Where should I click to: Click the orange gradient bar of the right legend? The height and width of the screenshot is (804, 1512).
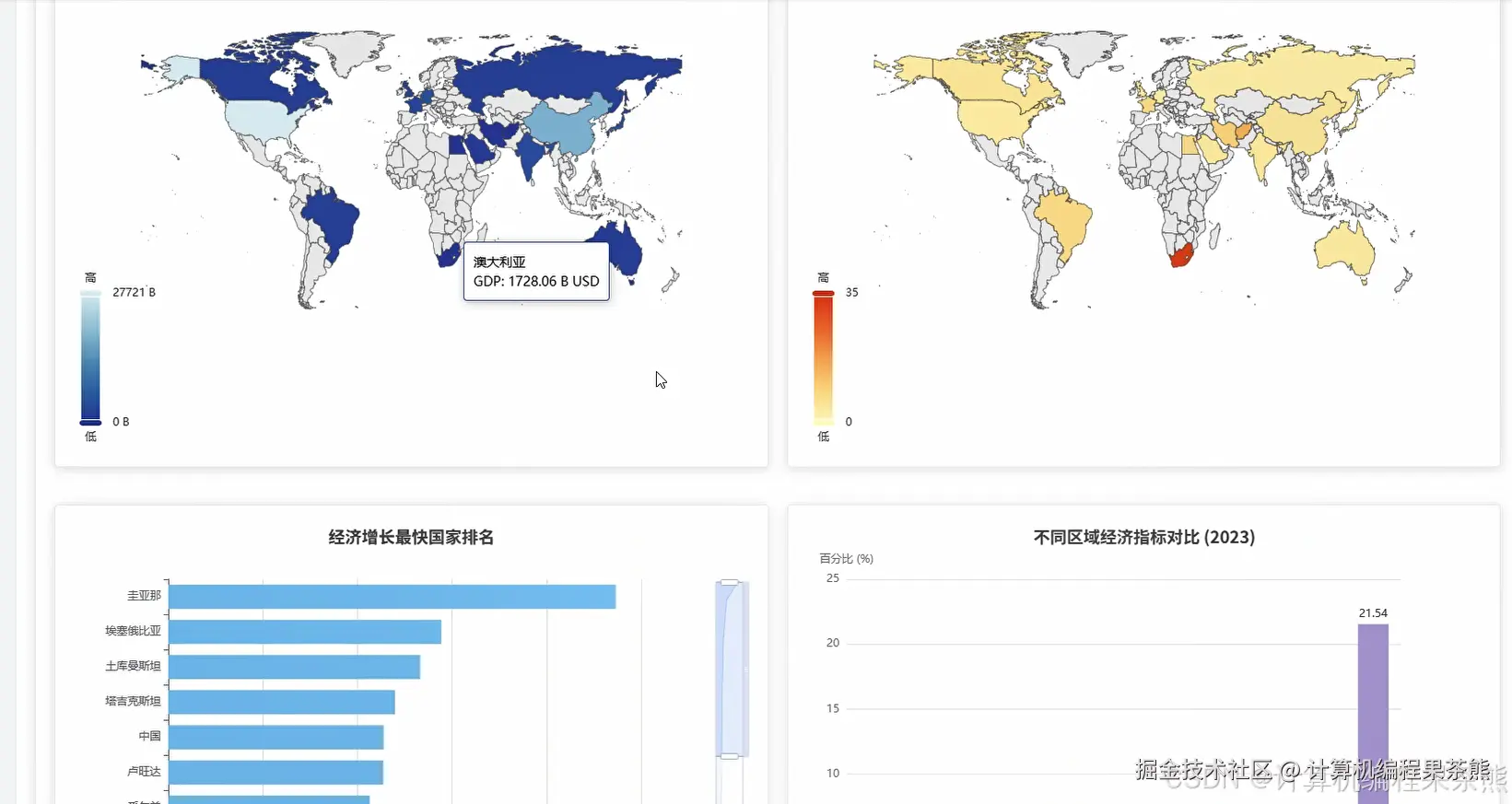824,357
